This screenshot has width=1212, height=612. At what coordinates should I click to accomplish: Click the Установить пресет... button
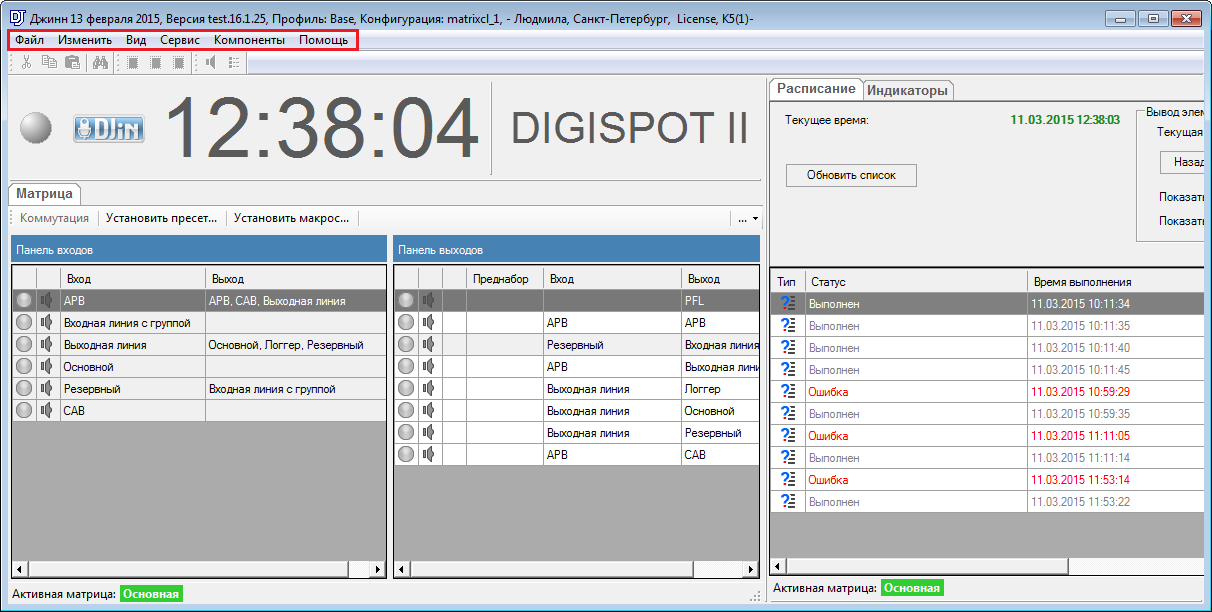pos(162,218)
